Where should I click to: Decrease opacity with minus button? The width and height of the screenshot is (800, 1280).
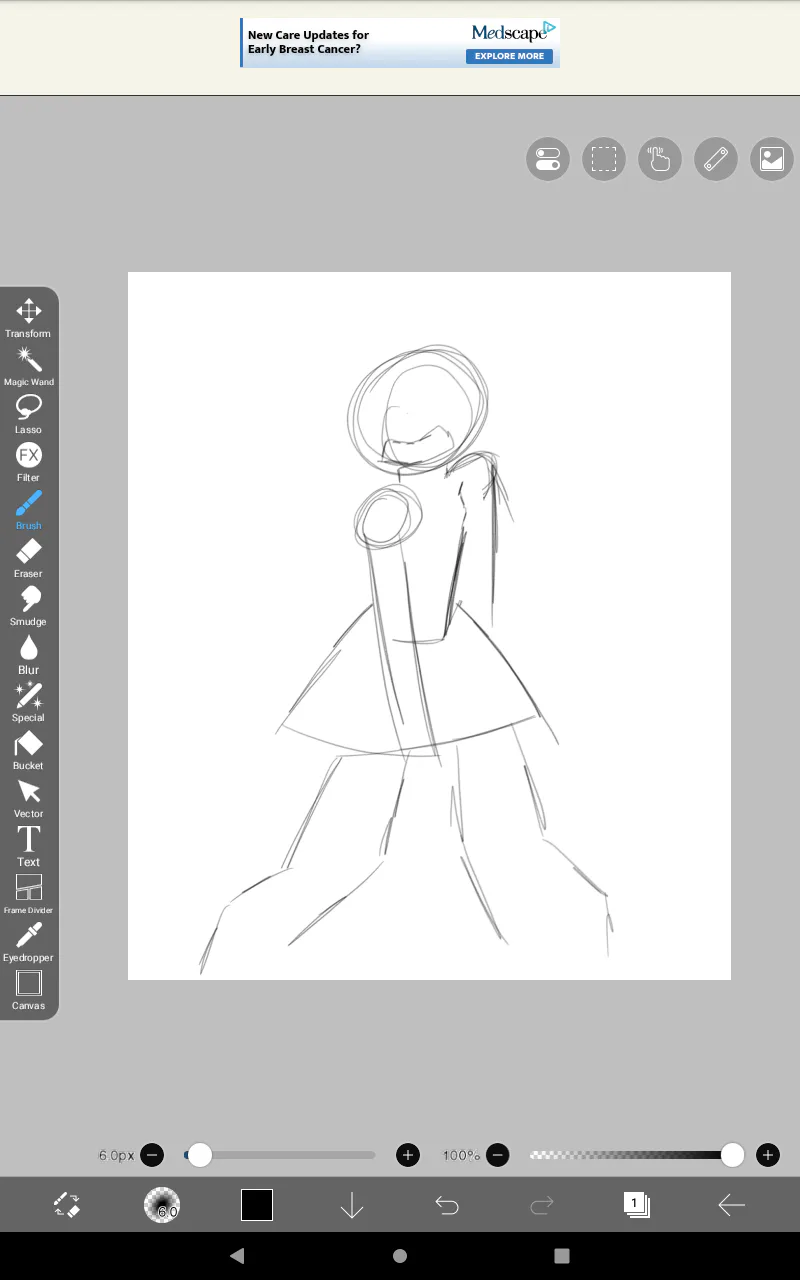pos(498,1155)
